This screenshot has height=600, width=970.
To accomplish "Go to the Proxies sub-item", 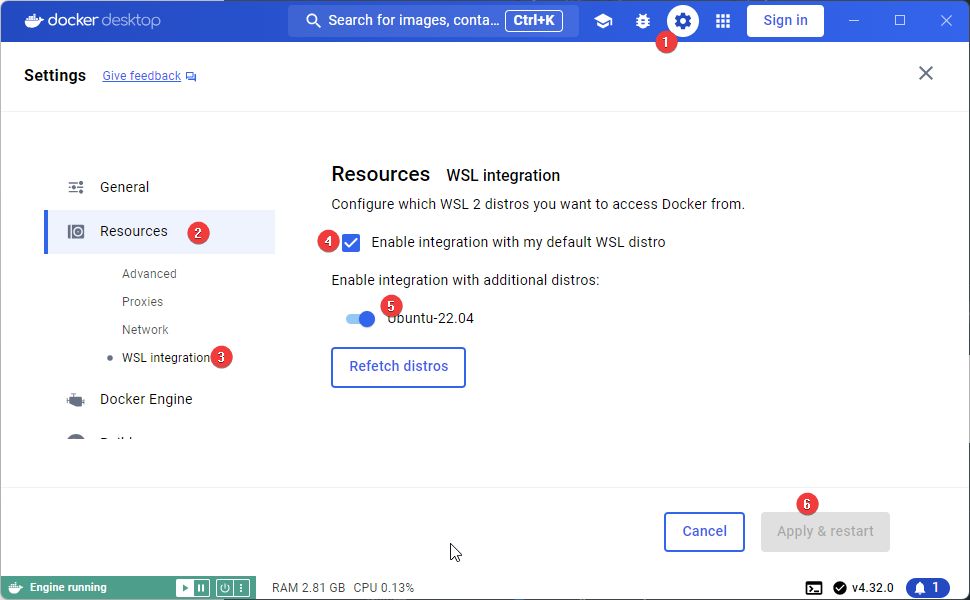I will pyautogui.click(x=142, y=301).
